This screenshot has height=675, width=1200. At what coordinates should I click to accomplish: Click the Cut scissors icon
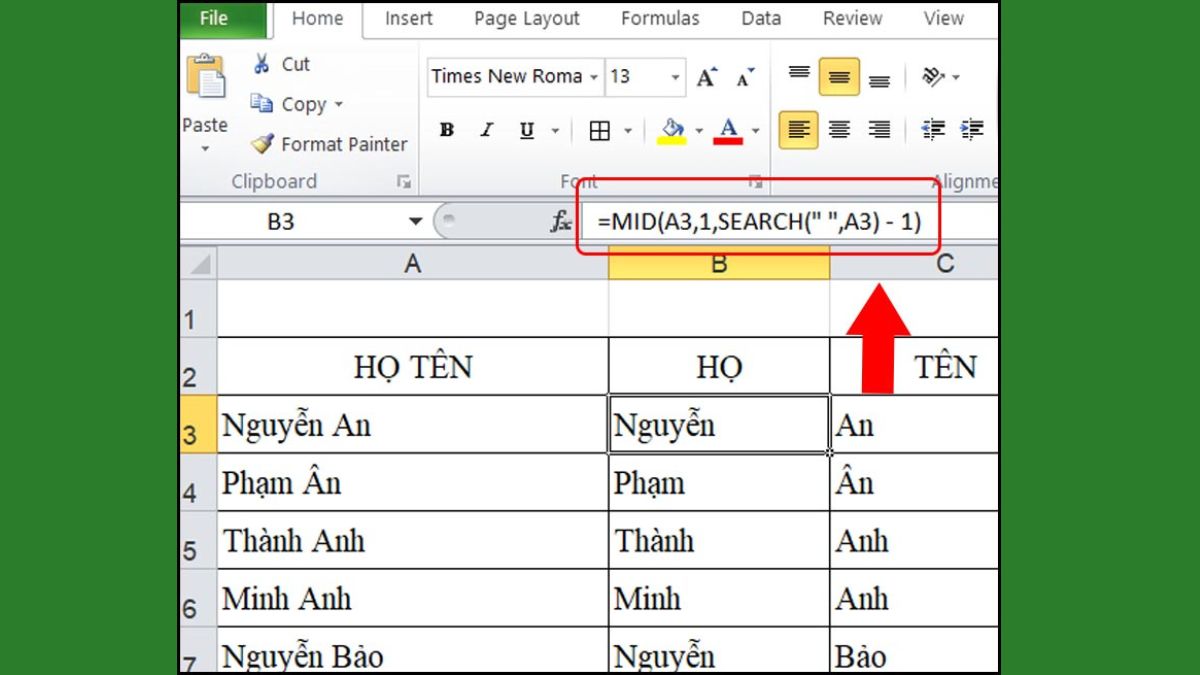[x=262, y=64]
